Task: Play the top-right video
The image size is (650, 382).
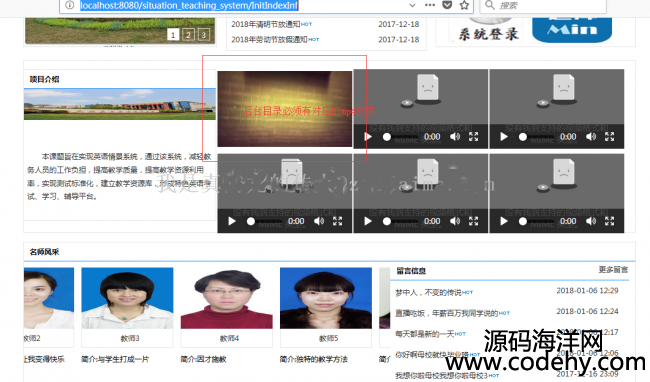Action: (504, 137)
